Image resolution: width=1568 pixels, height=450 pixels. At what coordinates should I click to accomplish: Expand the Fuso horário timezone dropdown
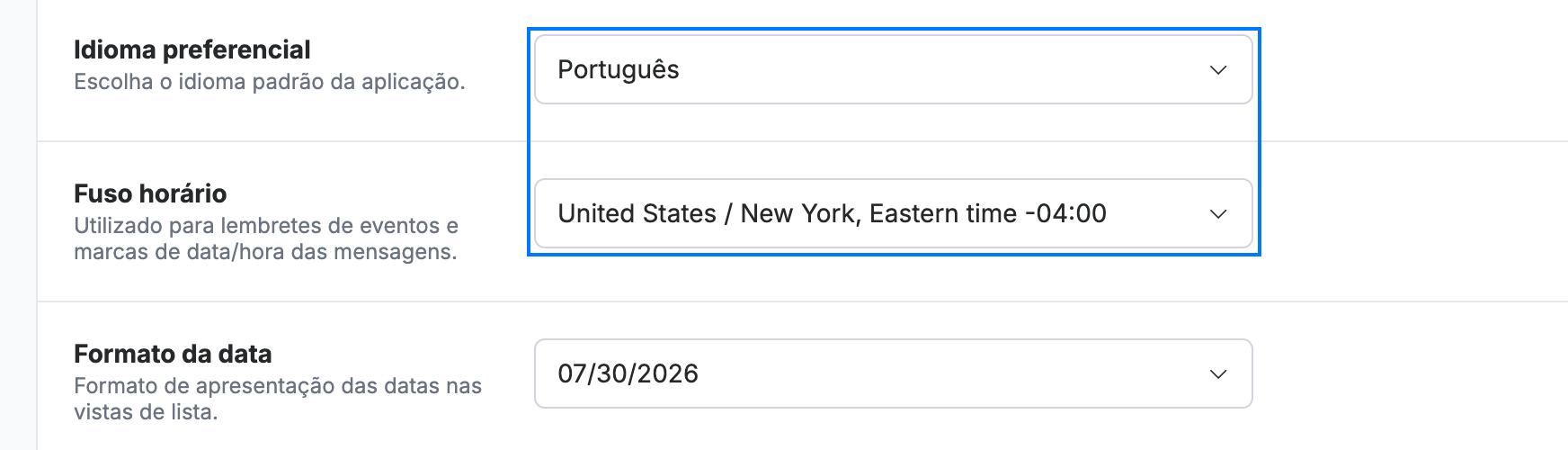pos(893,213)
